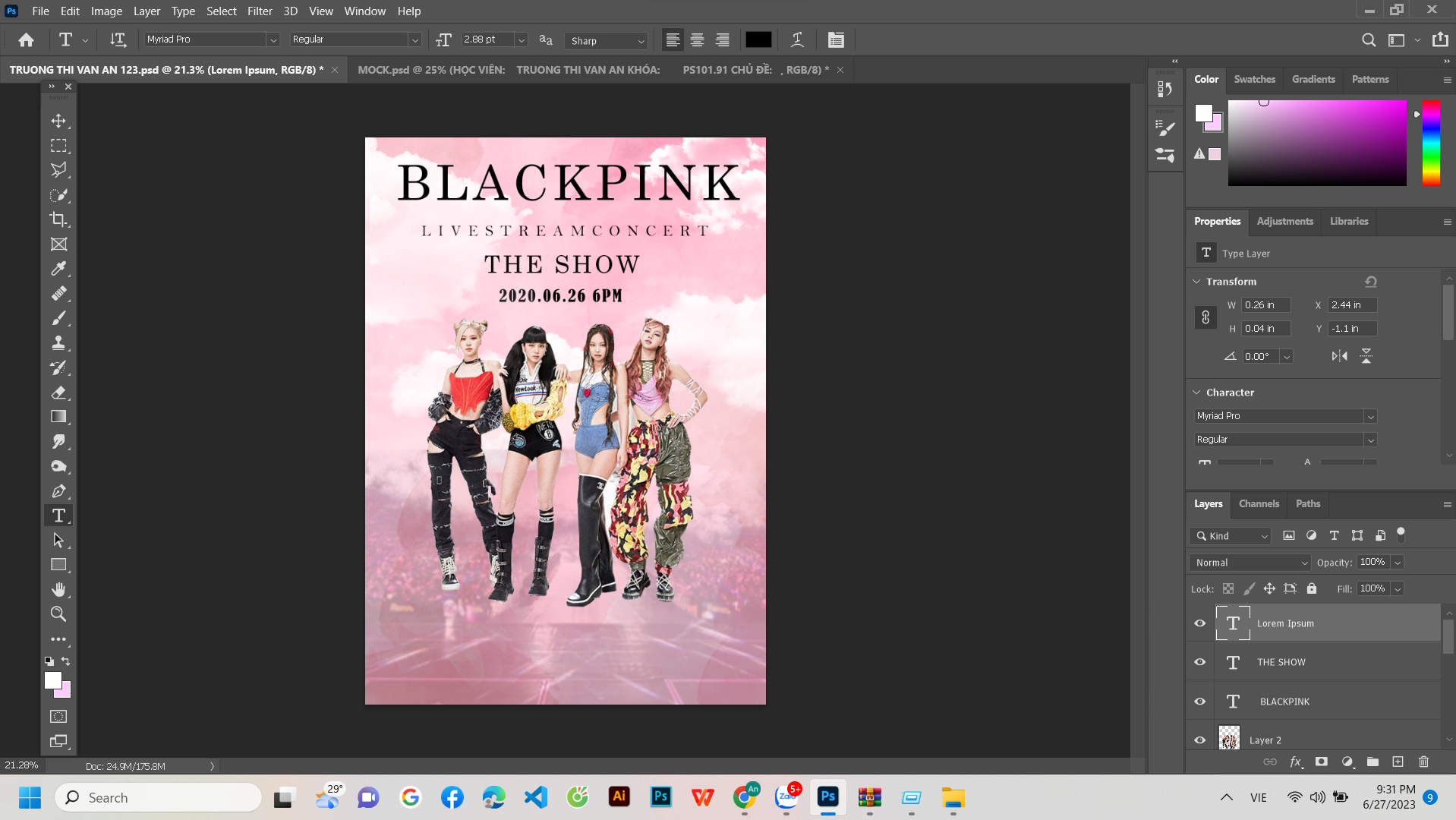Select the Pen tool
The width and height of the screenshot is (1456, 820).
[58, 490]
